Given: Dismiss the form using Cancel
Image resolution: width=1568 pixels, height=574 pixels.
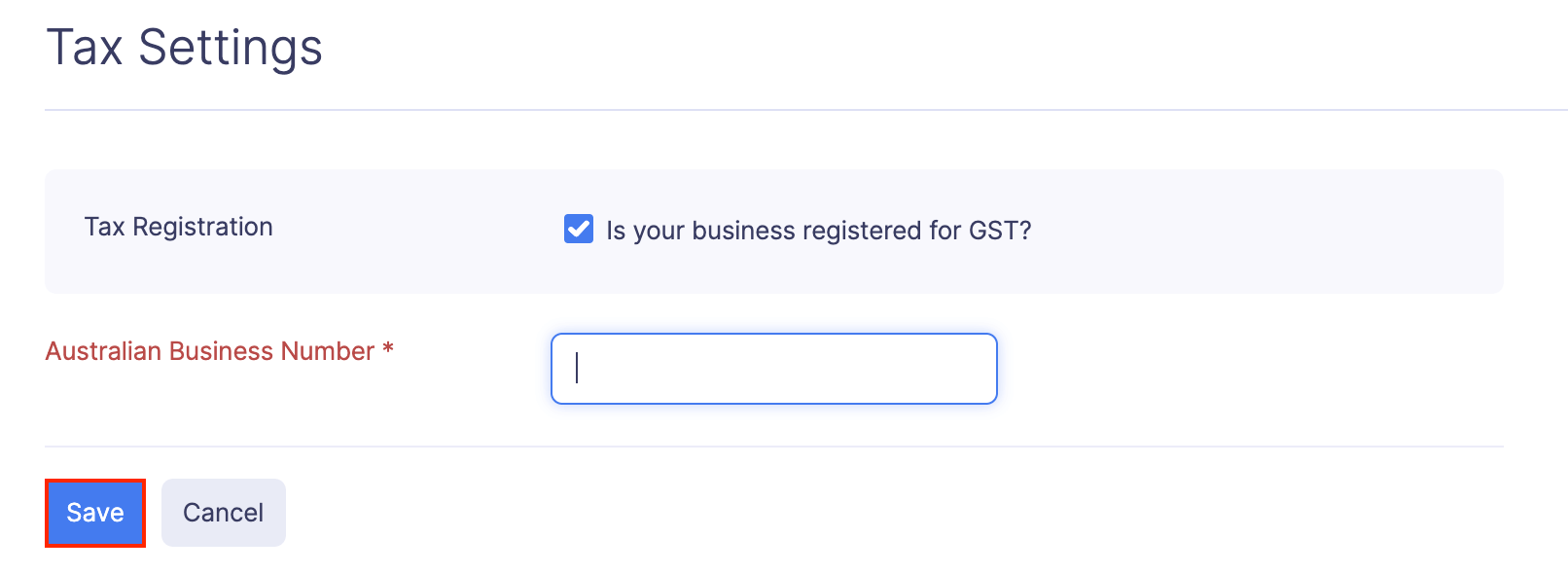Looking at the screenshot, I should coord(223,512).
